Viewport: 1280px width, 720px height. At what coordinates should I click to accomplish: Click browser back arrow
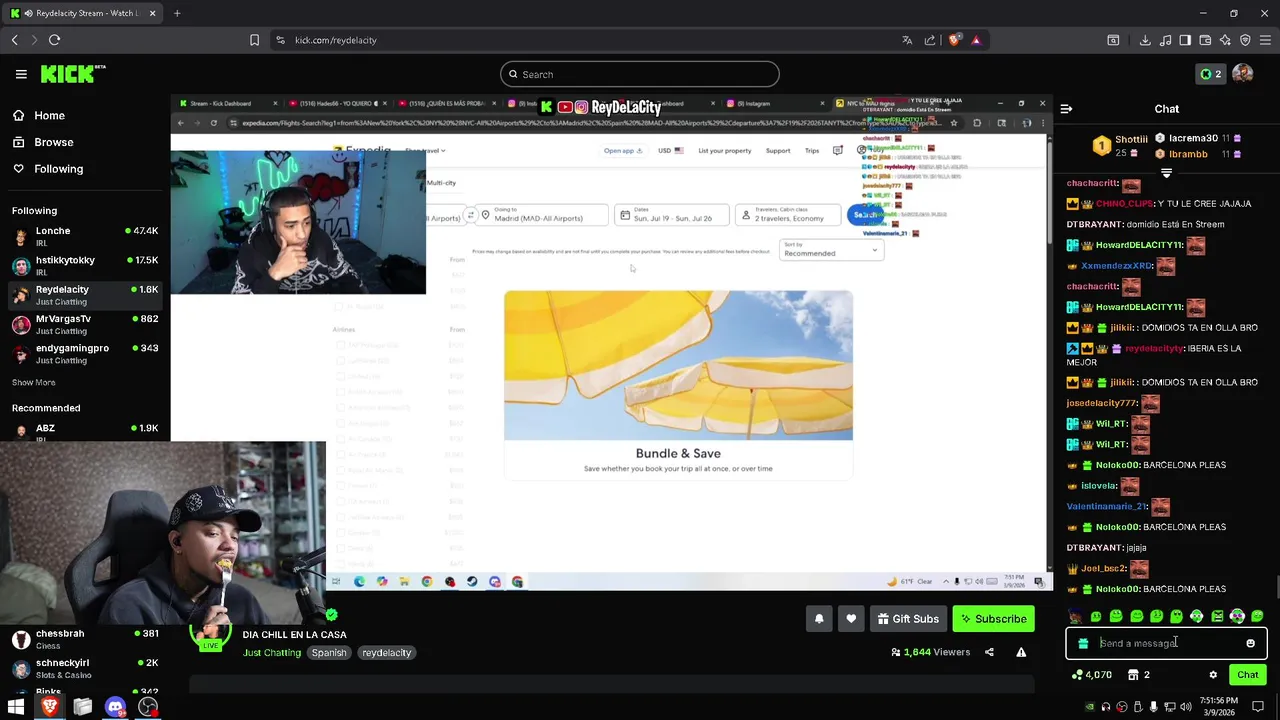(x=15, y=40)
